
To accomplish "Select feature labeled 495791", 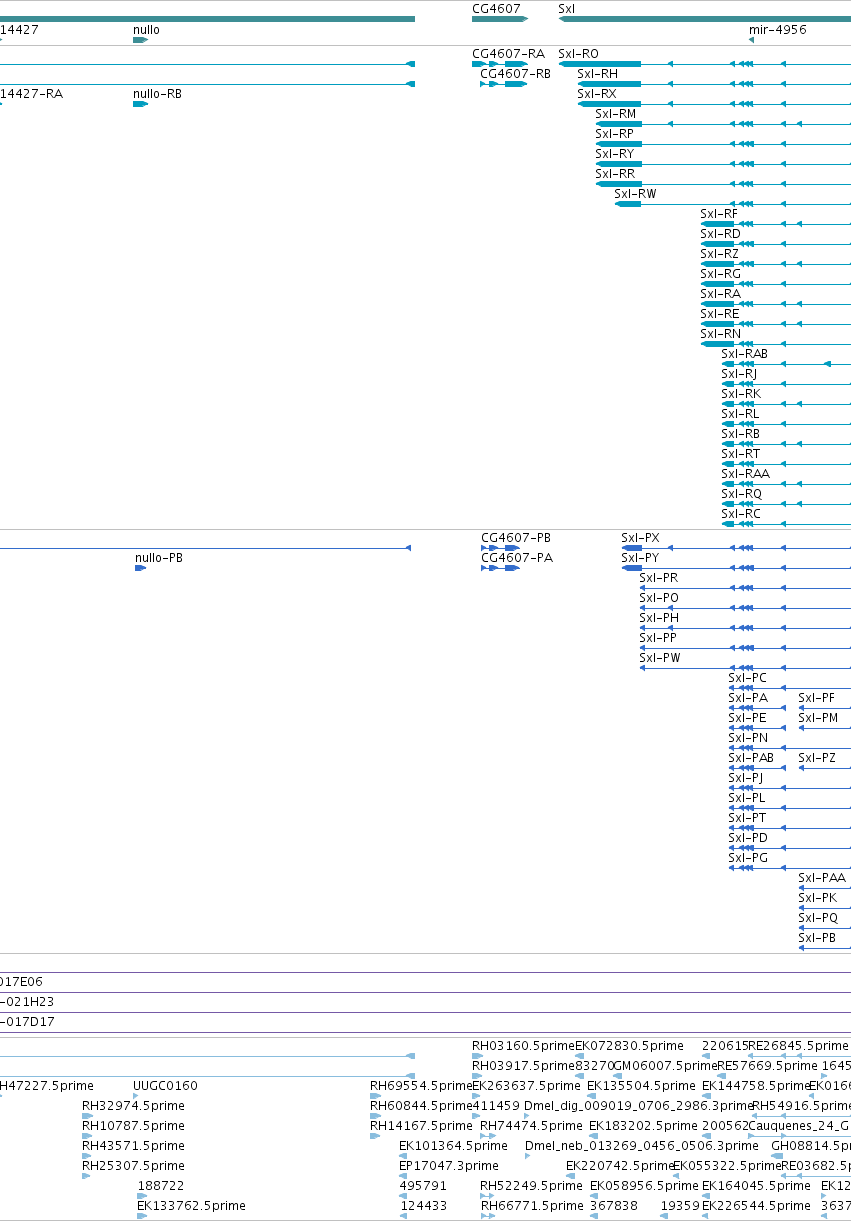I will (x=423, y=1186).
